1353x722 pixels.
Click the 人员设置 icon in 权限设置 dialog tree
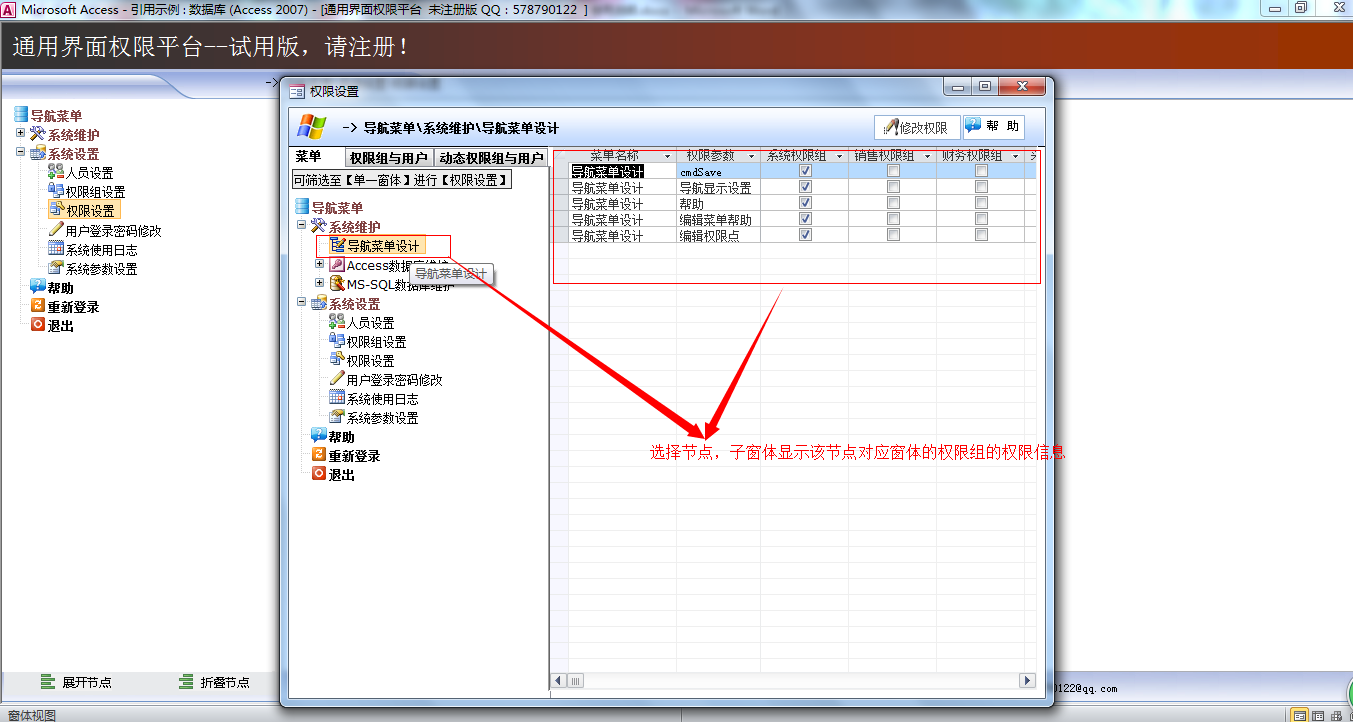(337, 322)
